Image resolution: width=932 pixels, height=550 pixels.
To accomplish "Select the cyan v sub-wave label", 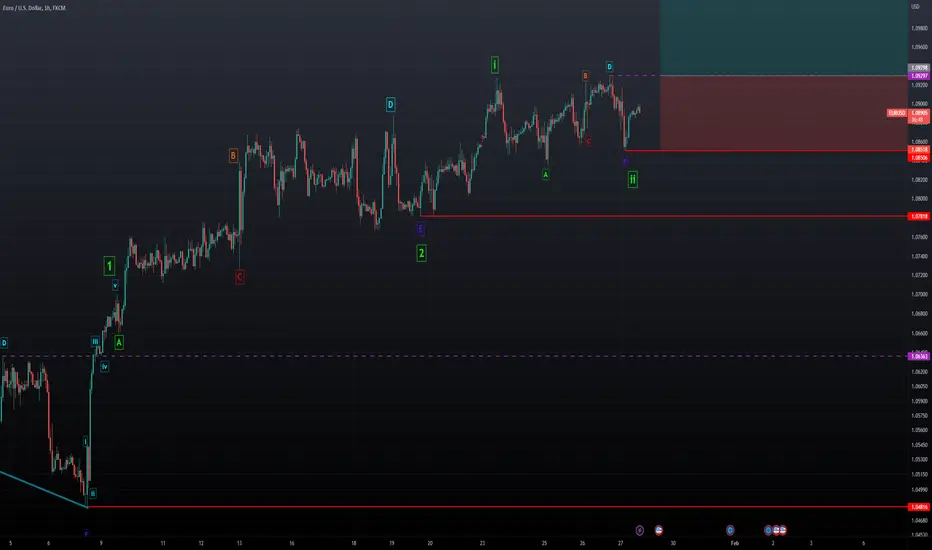I will tap(115, 285).
